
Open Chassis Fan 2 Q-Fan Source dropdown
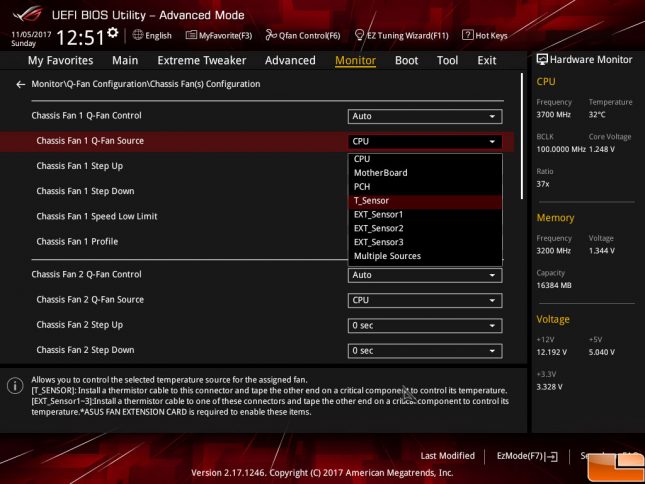tap(425, 300)
